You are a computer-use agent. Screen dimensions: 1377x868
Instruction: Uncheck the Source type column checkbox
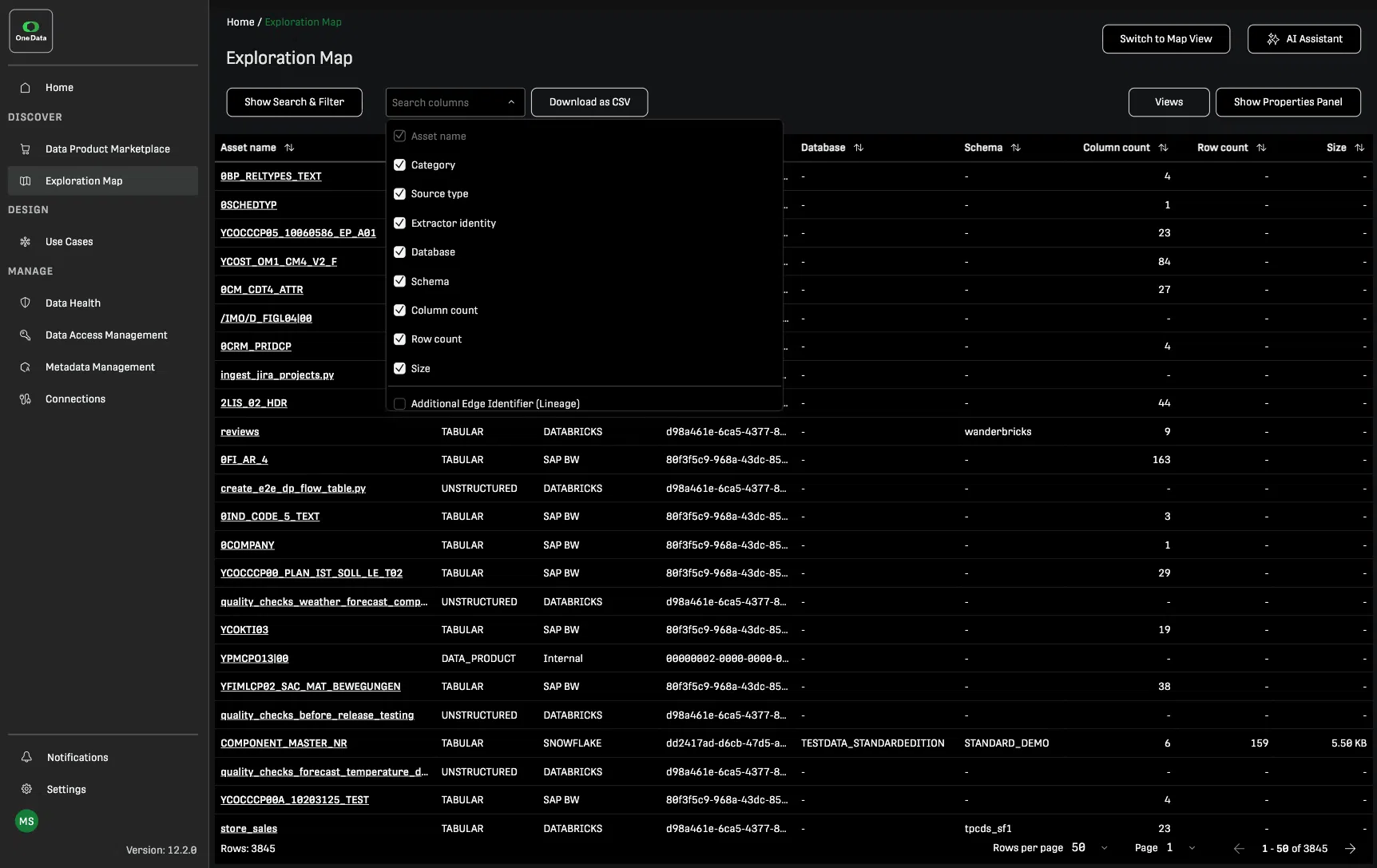tap(399, 194)
